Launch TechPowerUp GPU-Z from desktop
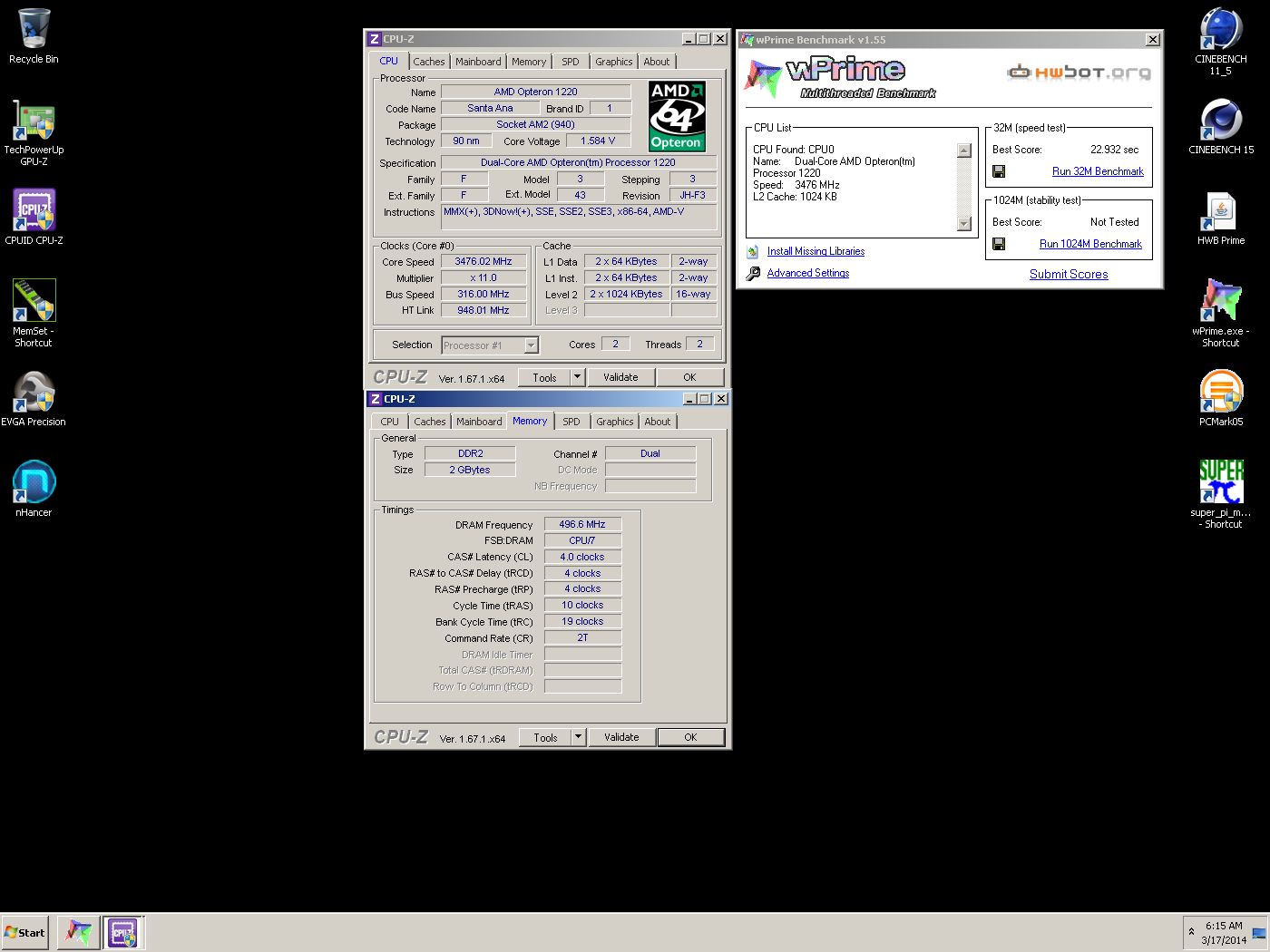 [34, 131]
